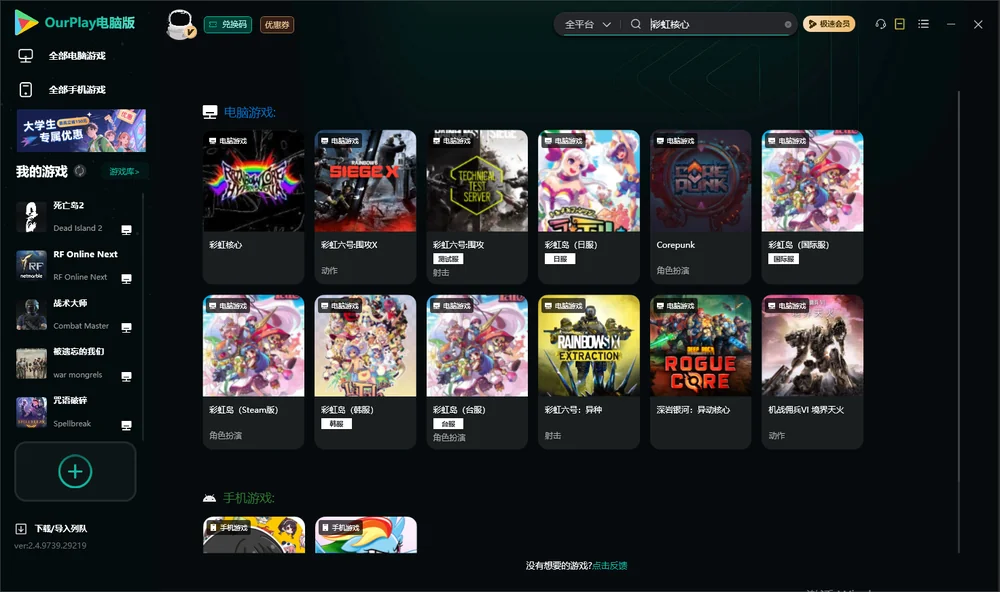Refresh the 我的游戏 list
Viewport: 1000px width, 592px height.
pyautogui.click(x=80, y=171)
